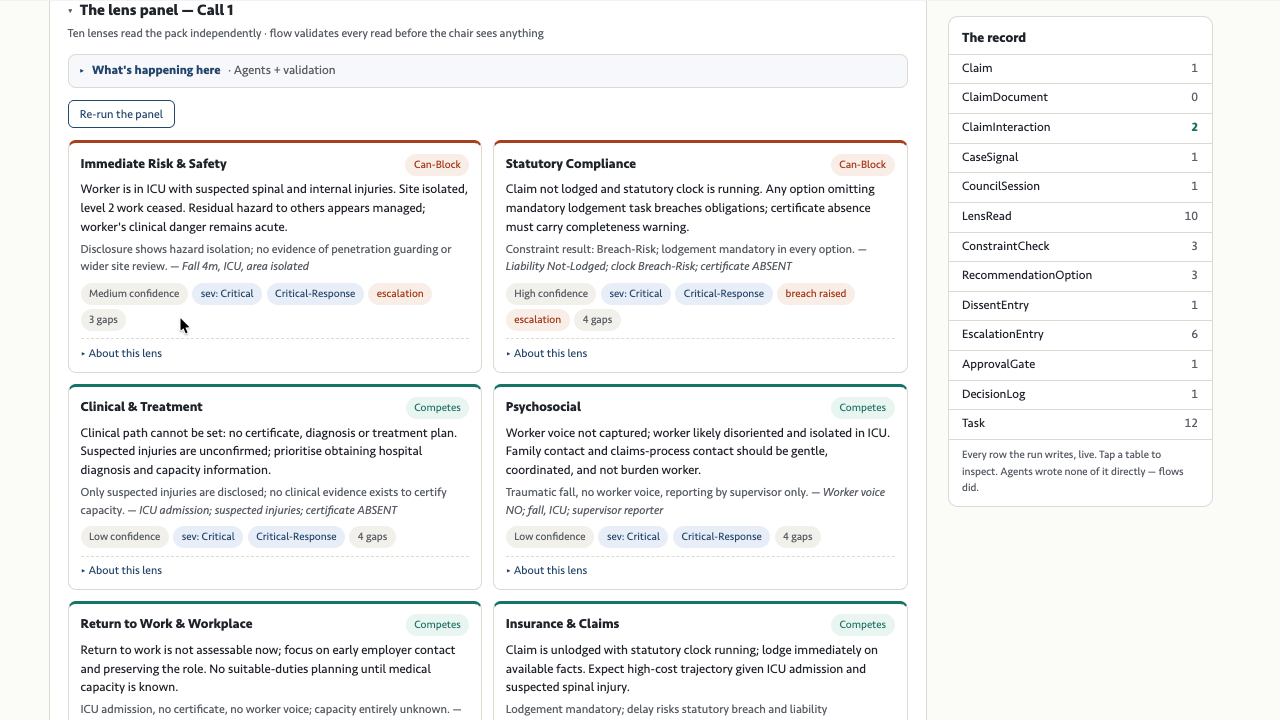Inspect the LensRead table row

tap(1080, 216)
